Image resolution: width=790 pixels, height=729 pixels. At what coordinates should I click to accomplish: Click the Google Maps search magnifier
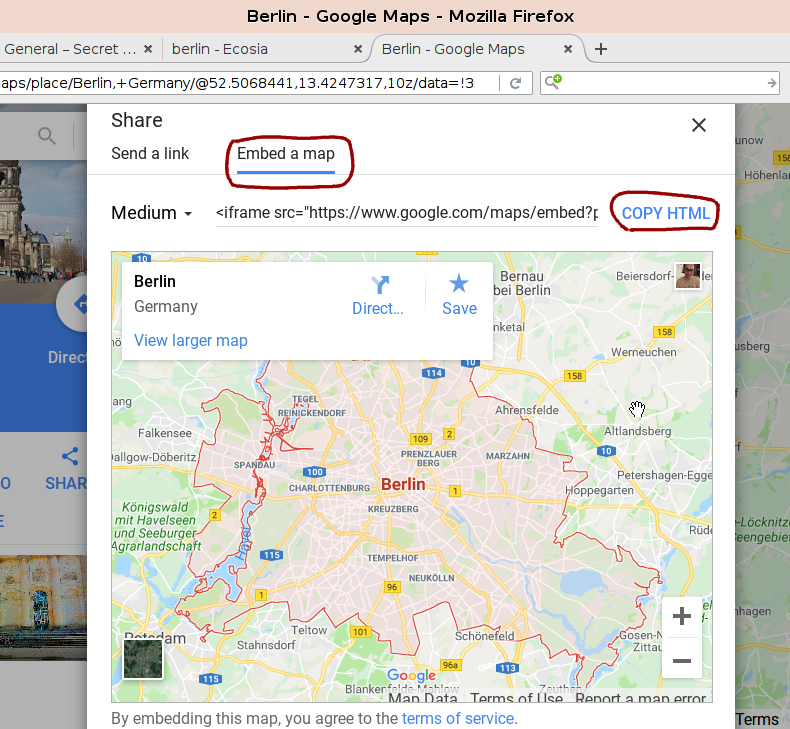[x=47, y=136]
